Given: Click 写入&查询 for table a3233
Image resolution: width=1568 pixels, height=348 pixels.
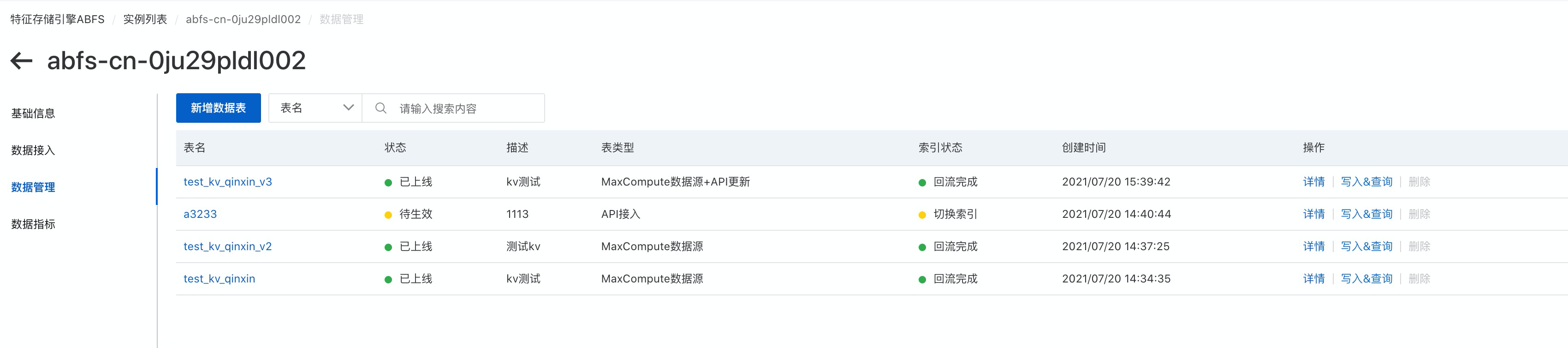Looking at the screenshot, I should [1366, 214].
